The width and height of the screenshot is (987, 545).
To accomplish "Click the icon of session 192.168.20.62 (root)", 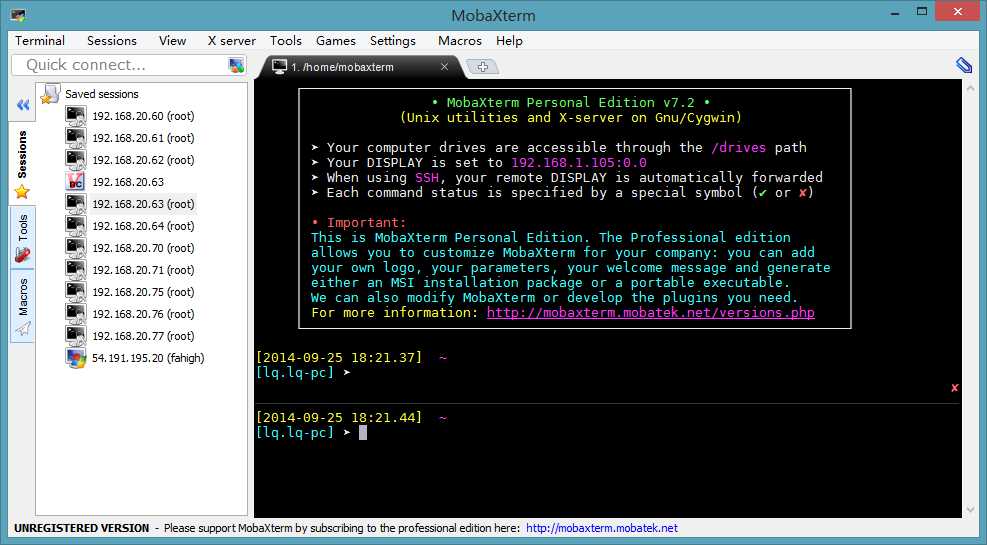I will pyautogui.click(x=76, y=160).
